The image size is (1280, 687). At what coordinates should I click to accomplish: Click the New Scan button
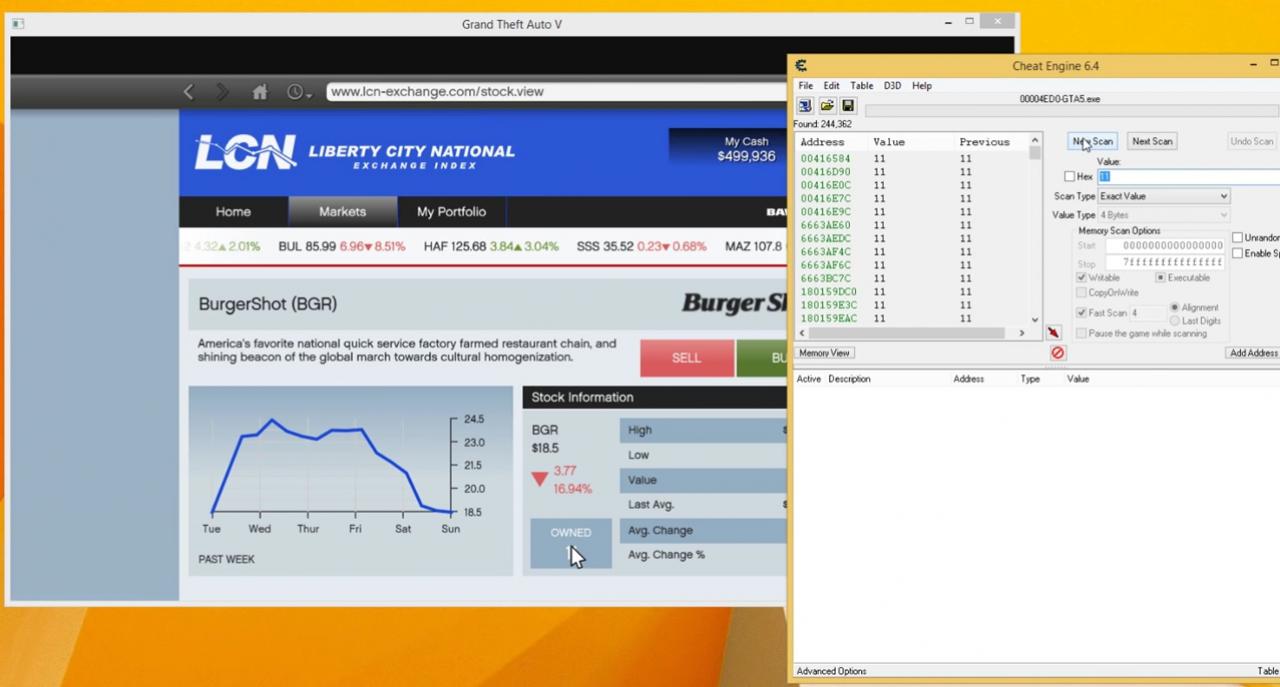(x=1093, y=141)
